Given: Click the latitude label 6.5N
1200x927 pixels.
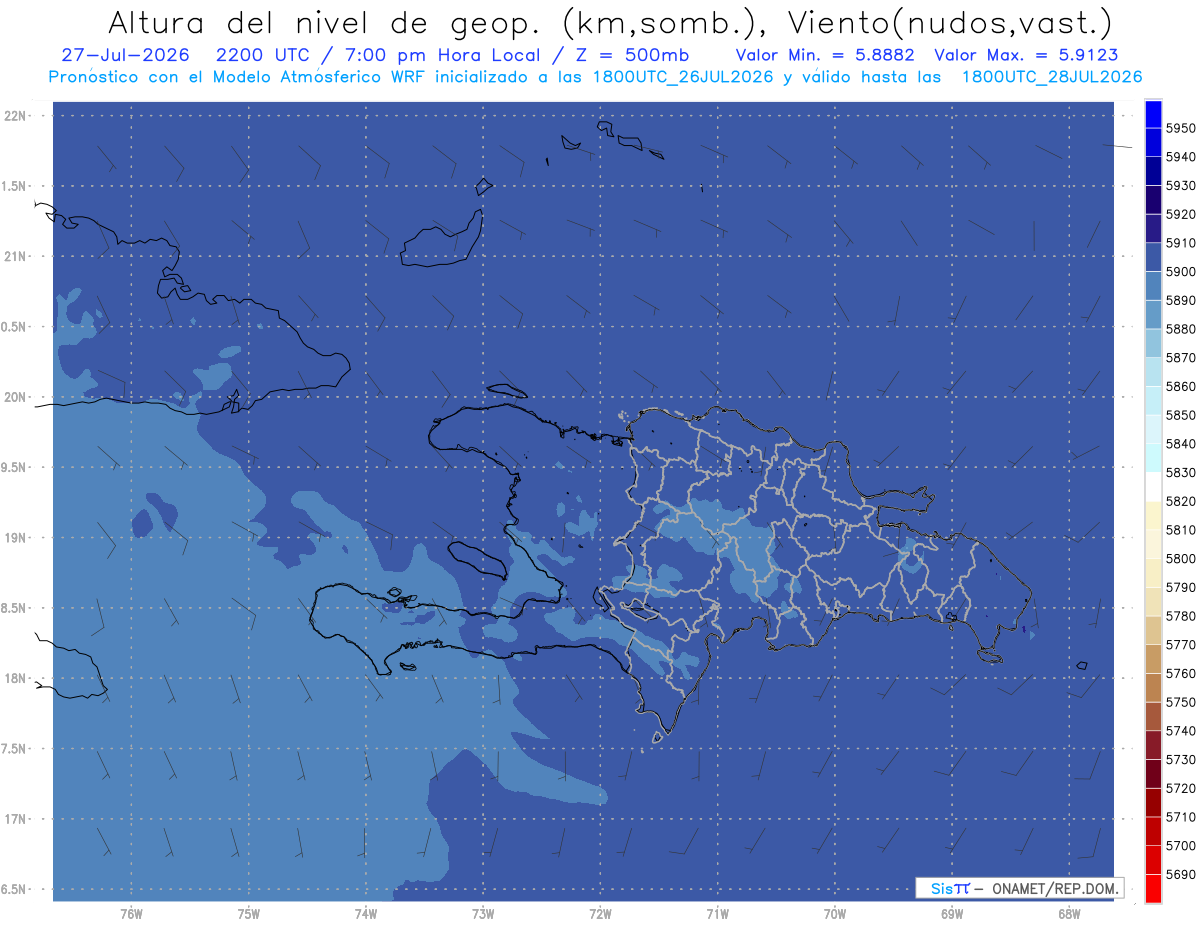Looking at the screenshot, I should click(x=14, y=889).
